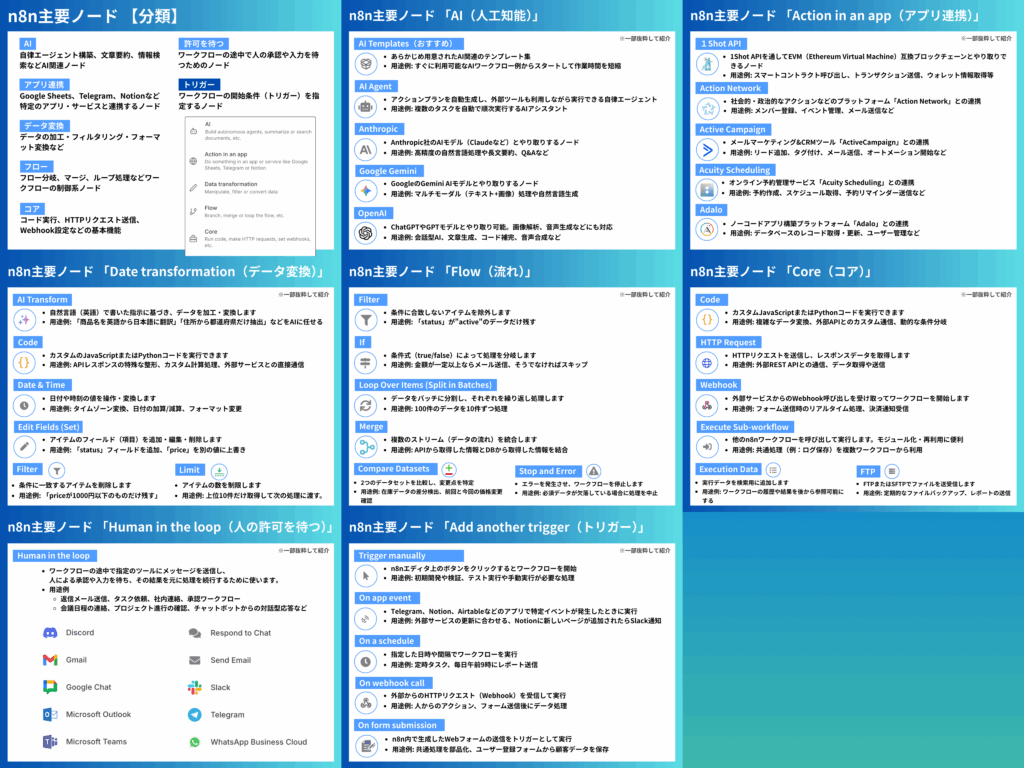Viewport: 1024px width, 768px height.
Task: Click the 'Respond to Chat' item
Action: [240, 633]
